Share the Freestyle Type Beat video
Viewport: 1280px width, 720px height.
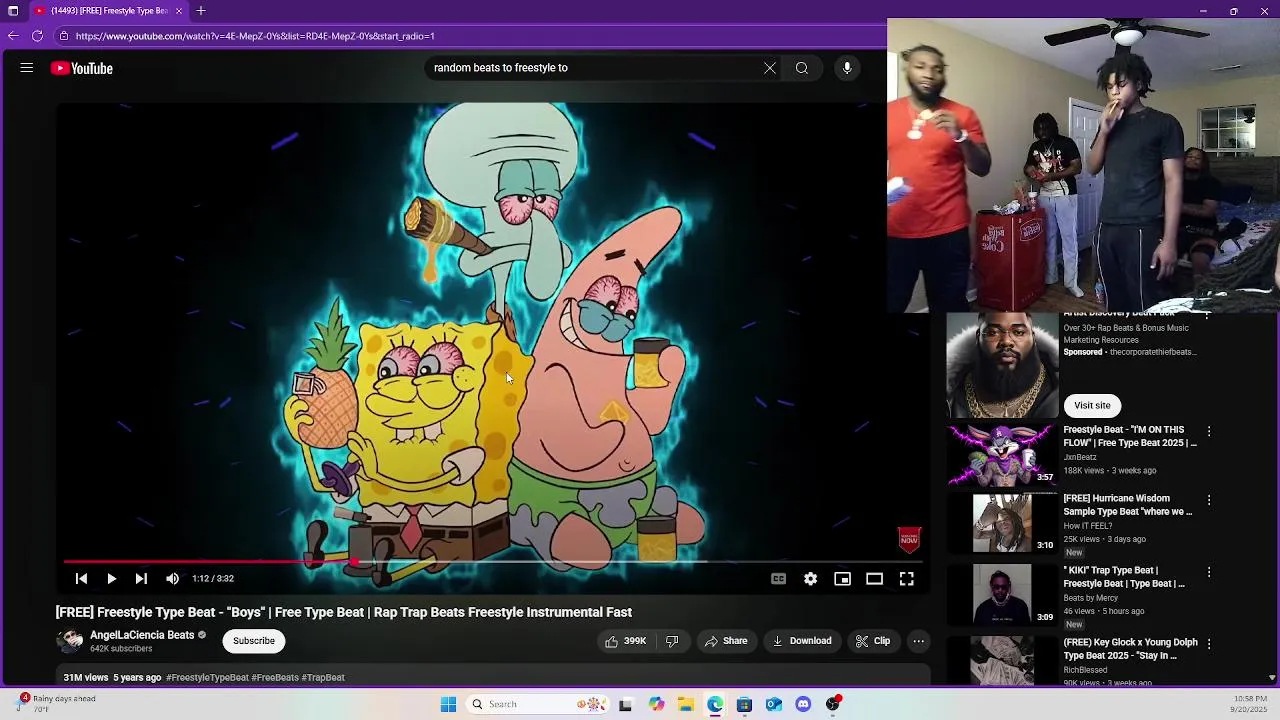(726, 641)
